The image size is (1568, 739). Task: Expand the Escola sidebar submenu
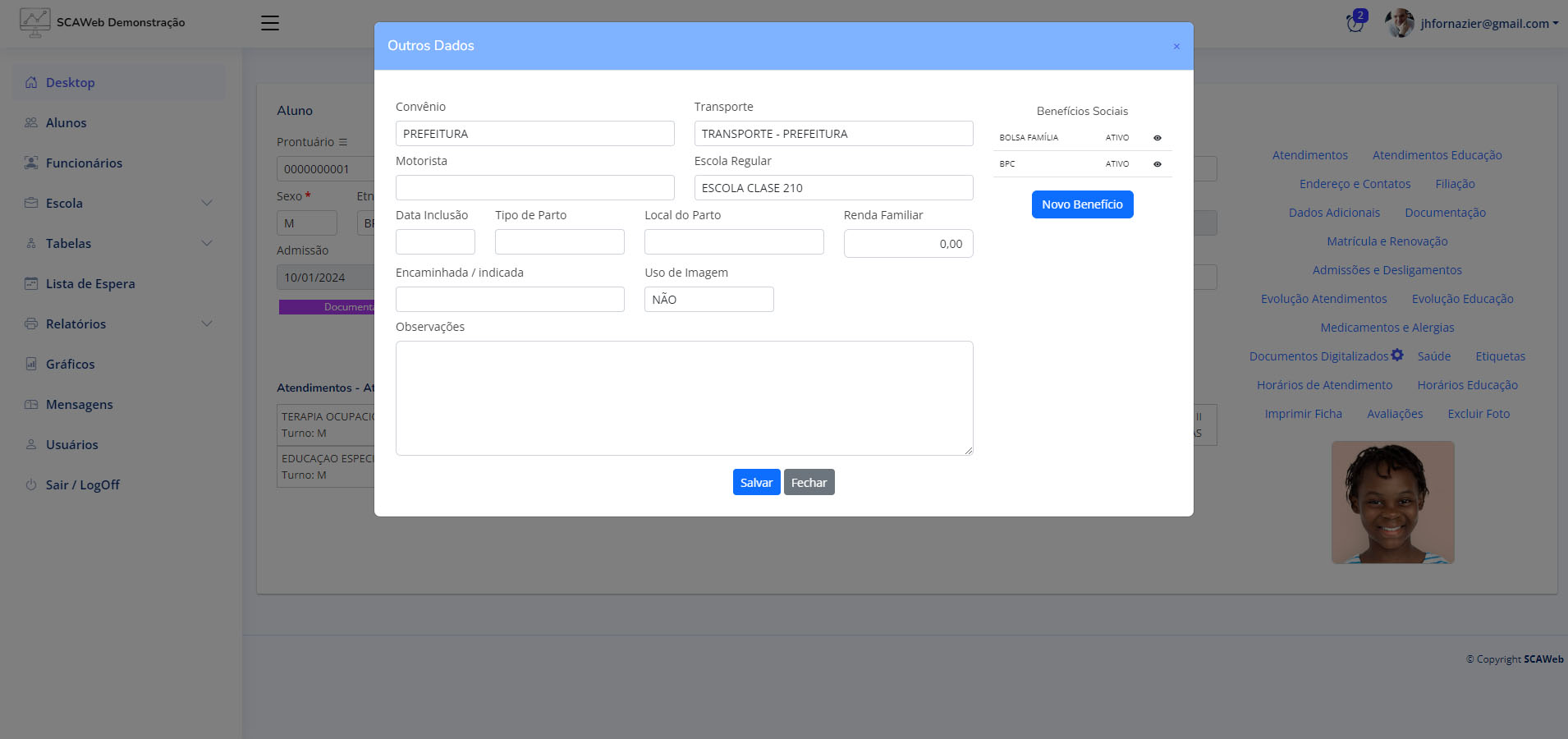tap(207, 203)
